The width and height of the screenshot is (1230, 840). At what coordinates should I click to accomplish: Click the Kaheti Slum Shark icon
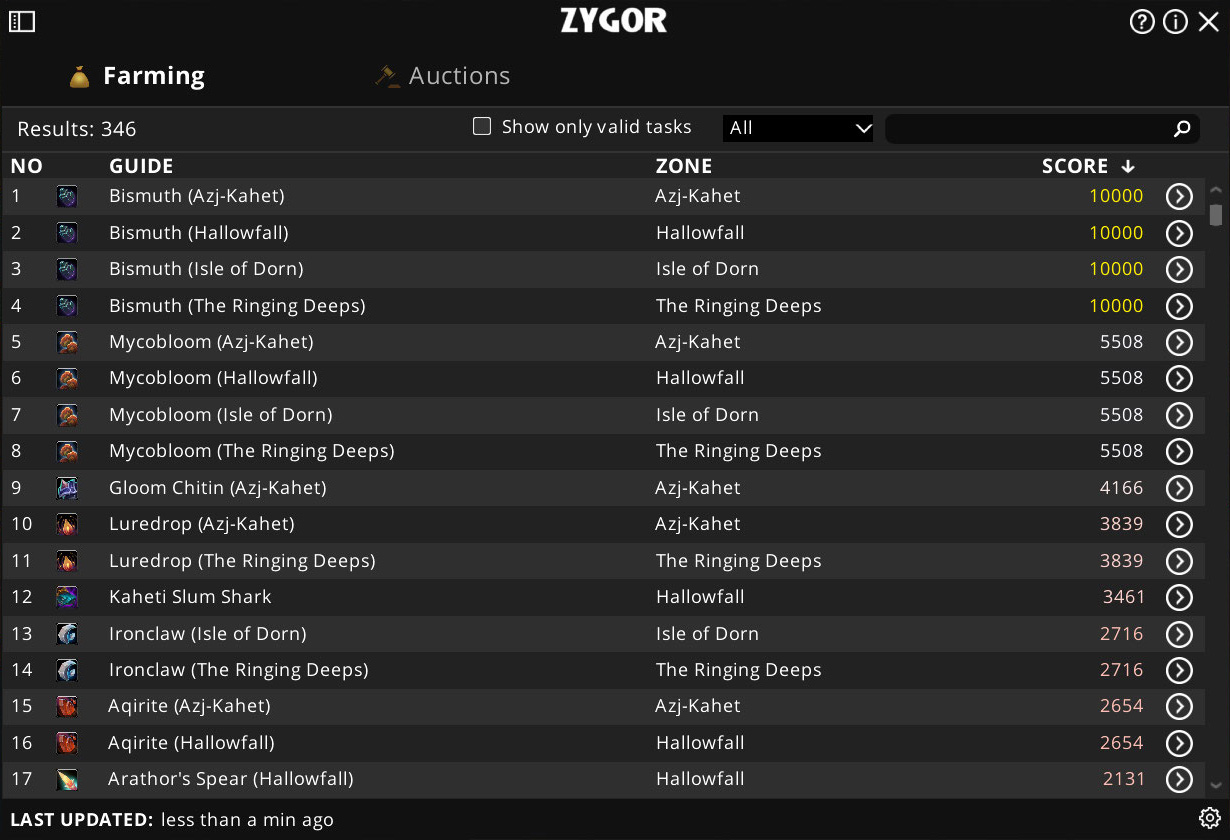[x=67, y=597]
